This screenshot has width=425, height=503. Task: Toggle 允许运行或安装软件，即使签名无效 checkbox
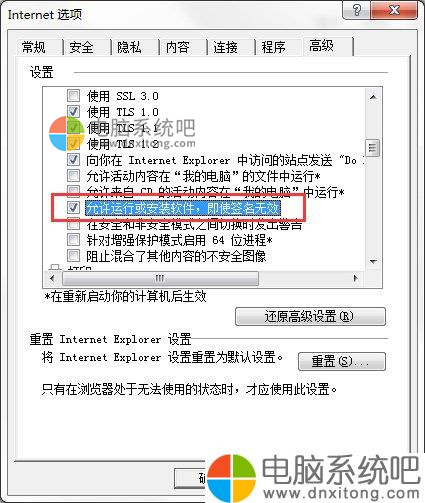click(x=73, y=208)
